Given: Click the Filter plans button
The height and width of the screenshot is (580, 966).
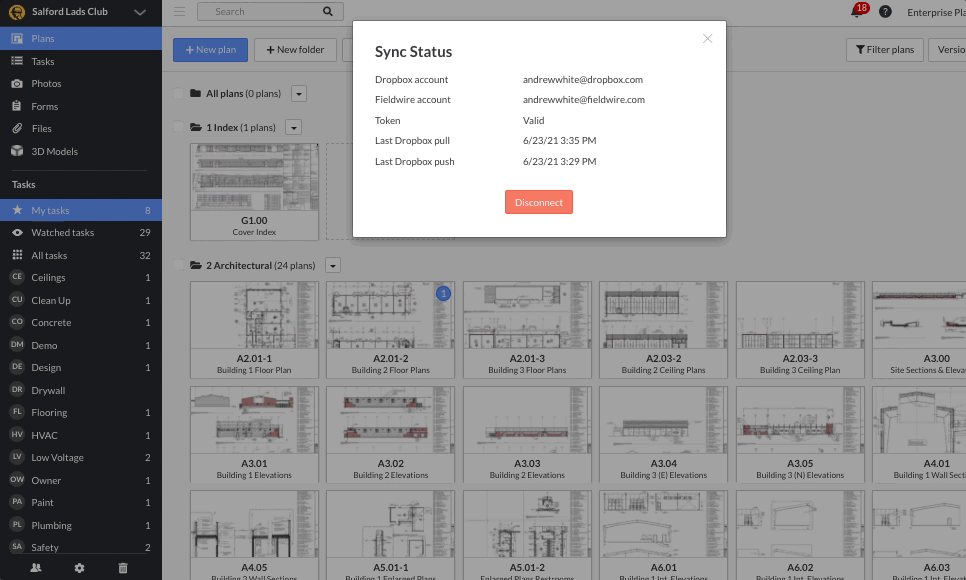Looking at the screenshot, I should coord(885,49).
